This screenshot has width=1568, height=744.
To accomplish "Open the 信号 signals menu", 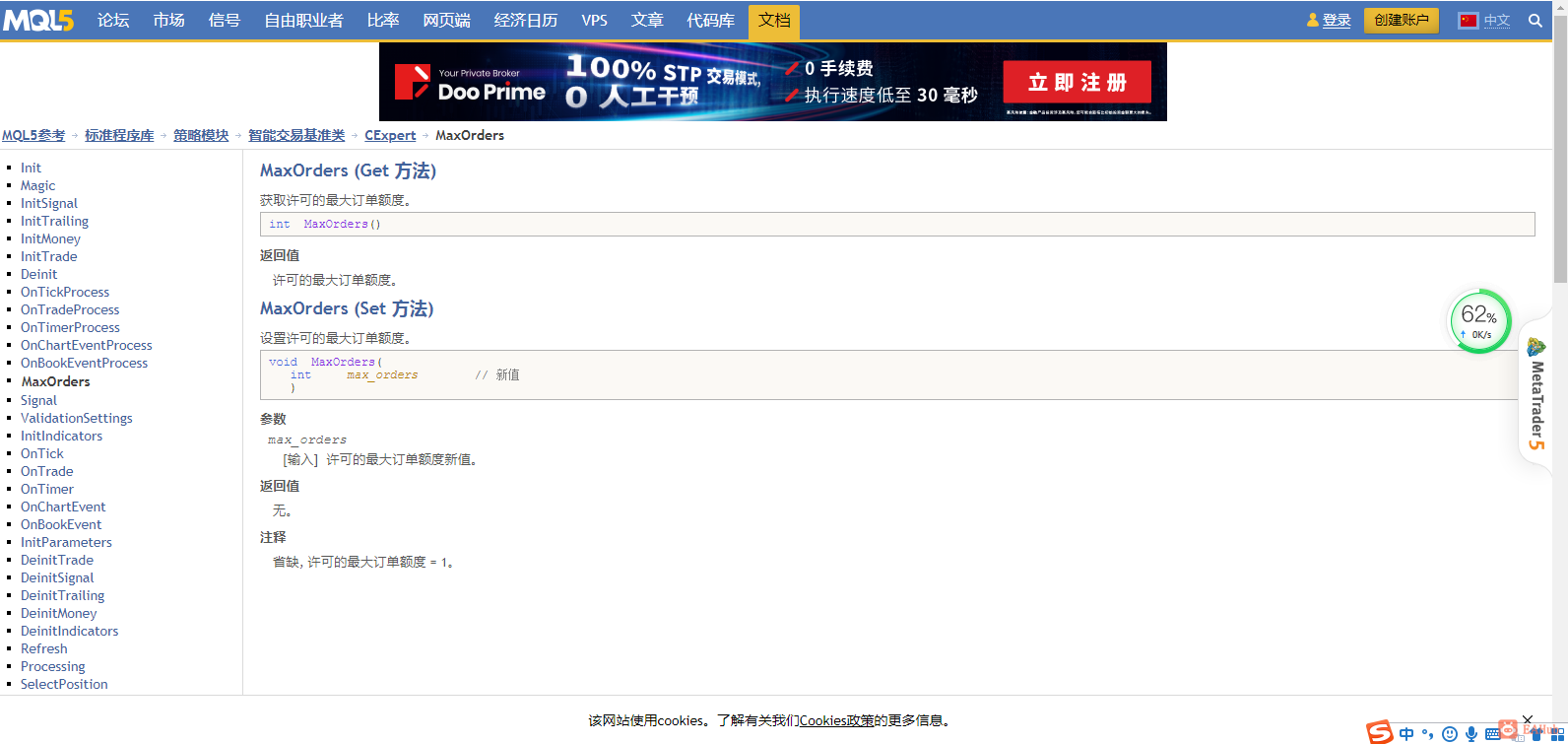I will 225,21.
